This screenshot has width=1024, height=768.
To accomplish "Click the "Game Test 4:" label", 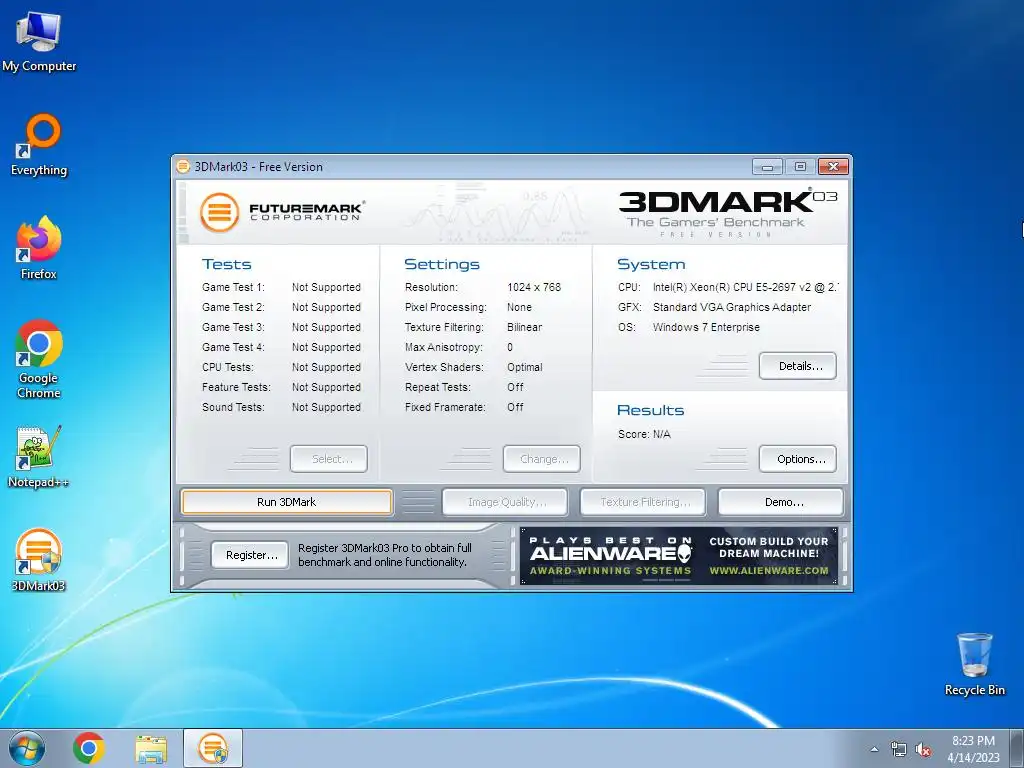I will [x=233, y=347].
